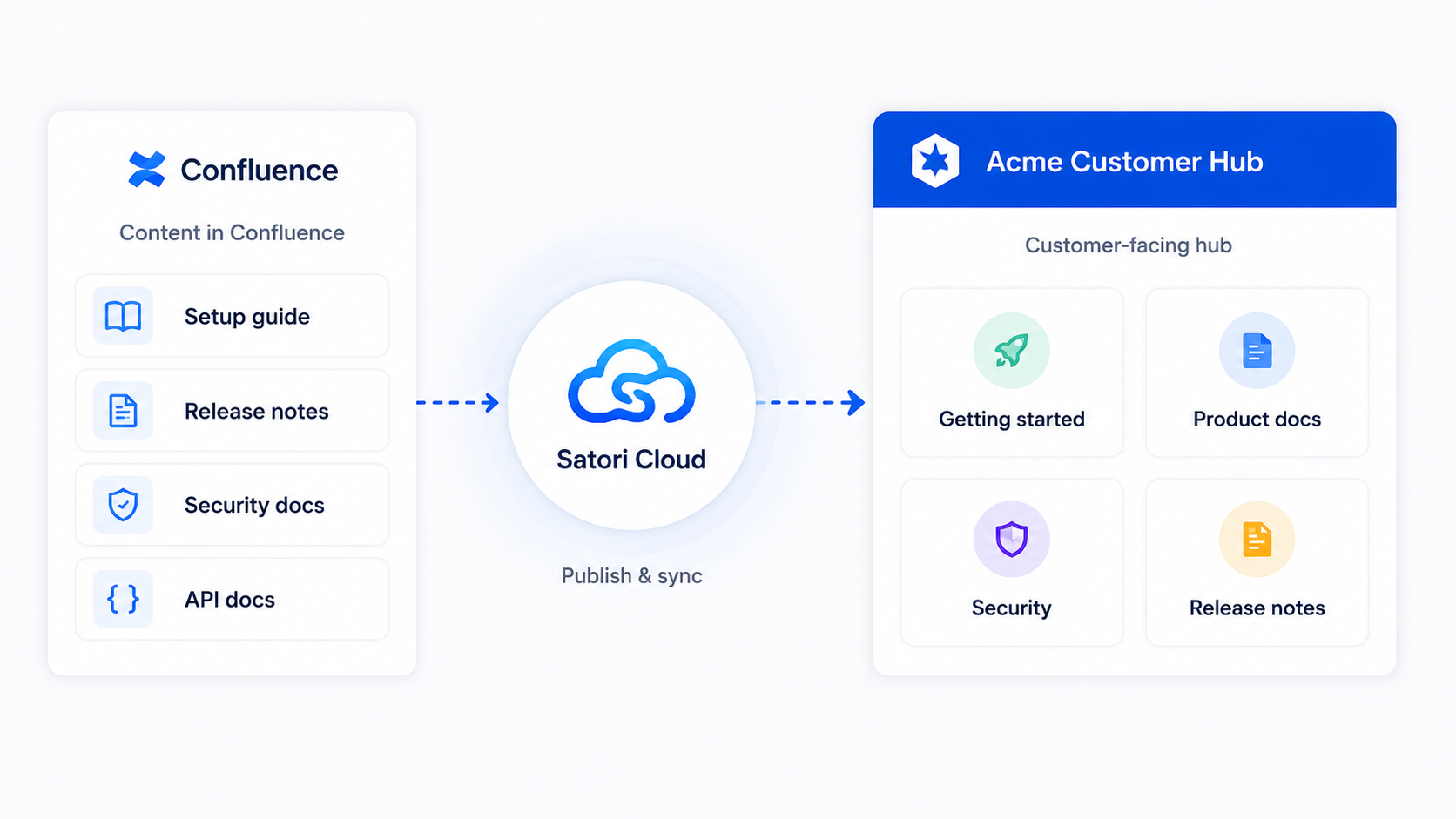Open the Getting started card label
This screenshot has height=819, width=1456.
tap(1011, 420)
